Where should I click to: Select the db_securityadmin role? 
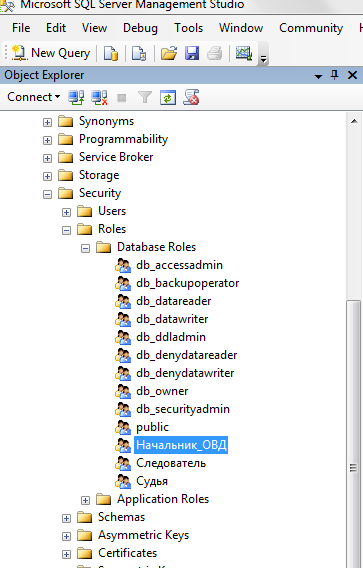point(183,409)
